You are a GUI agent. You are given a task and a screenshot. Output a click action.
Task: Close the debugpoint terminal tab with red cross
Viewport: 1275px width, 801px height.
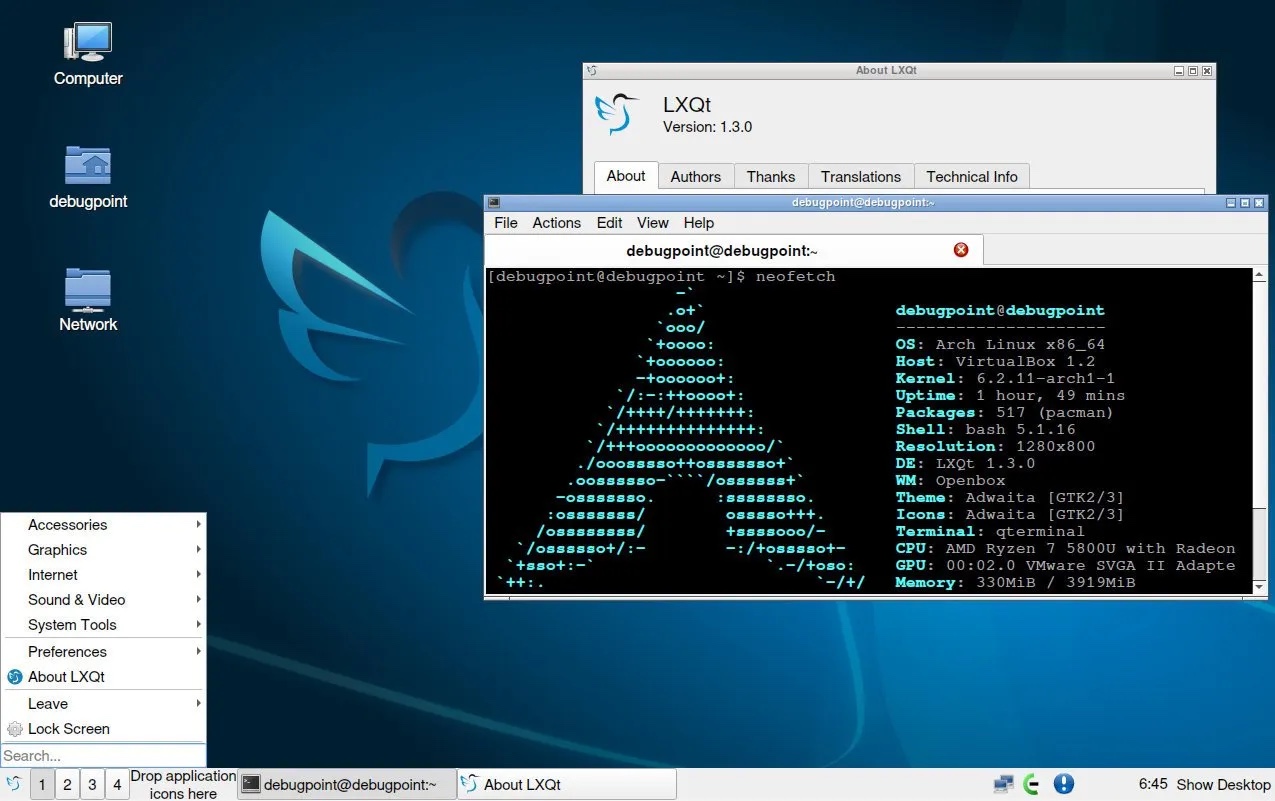(x=960, y=250)
